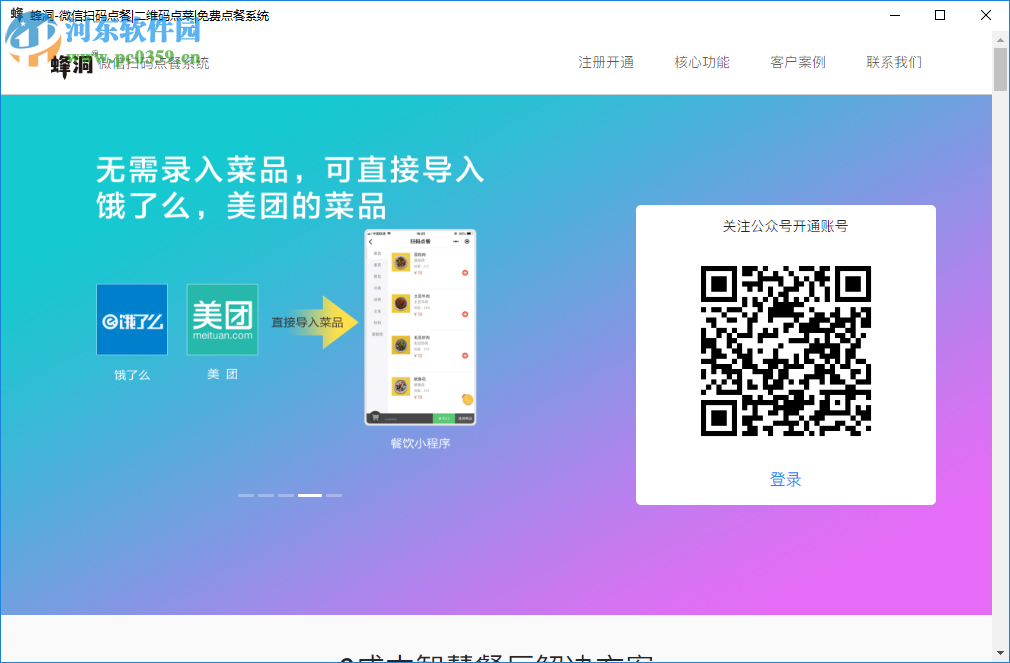Tap a dish item image inside the phone mockup

pyautogui.click(x=399, y=262)
